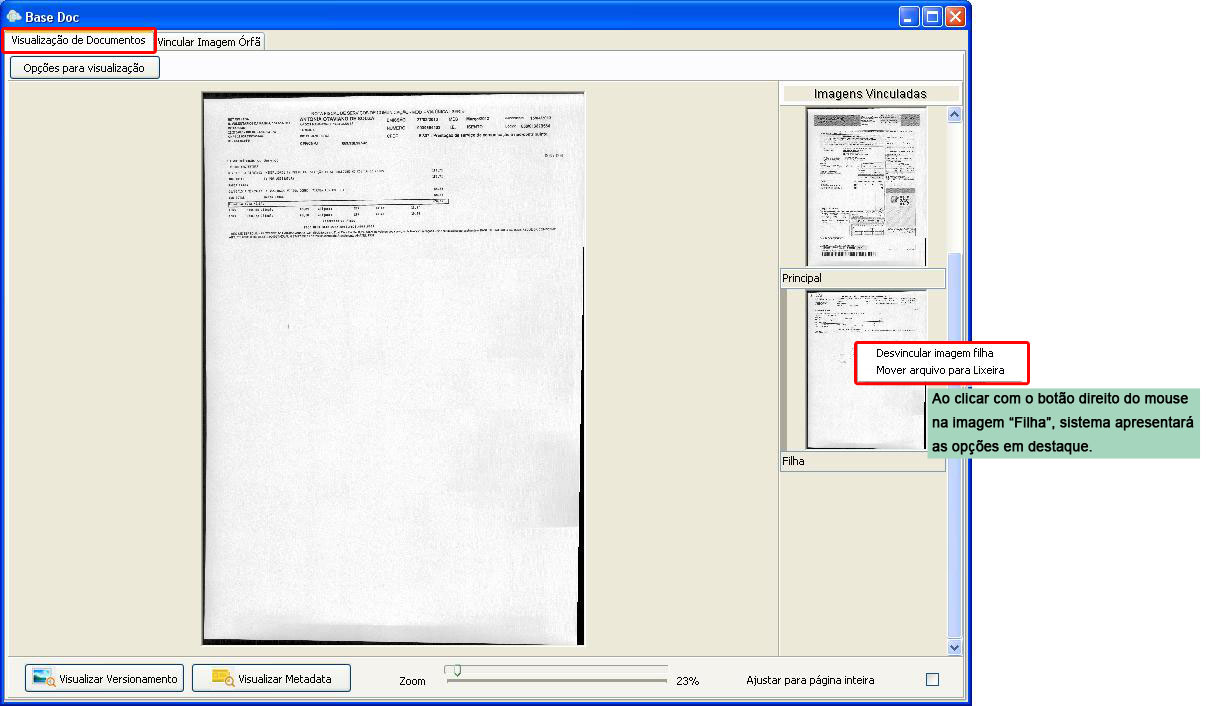Click the Visualizar Versionamento button

pos(105,679)
